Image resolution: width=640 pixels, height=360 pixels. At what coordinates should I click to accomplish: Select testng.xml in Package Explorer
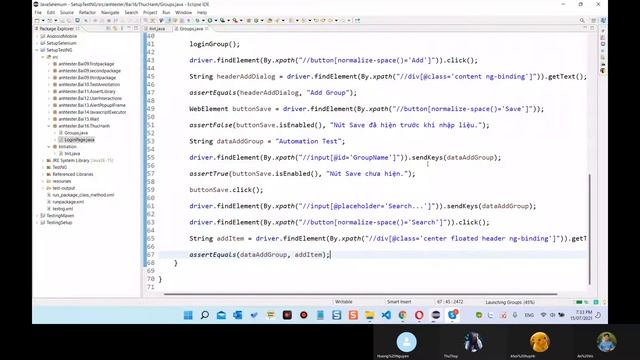coord(62,209)
